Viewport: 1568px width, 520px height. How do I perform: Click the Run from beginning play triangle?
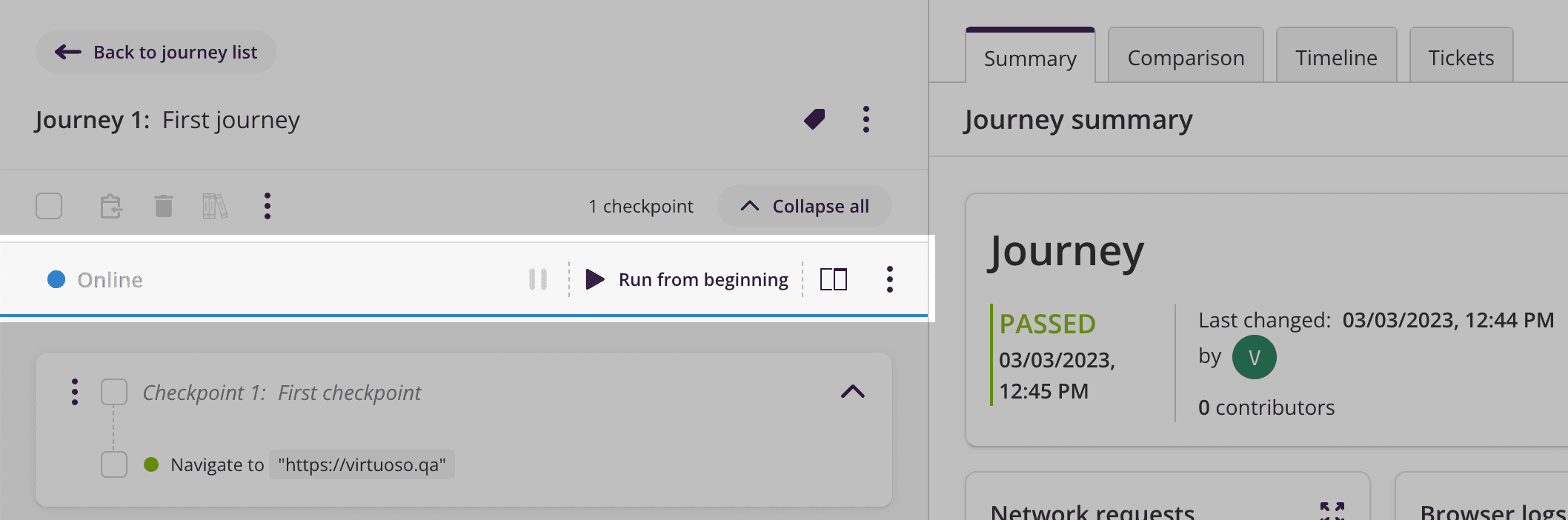pos(594,279)
